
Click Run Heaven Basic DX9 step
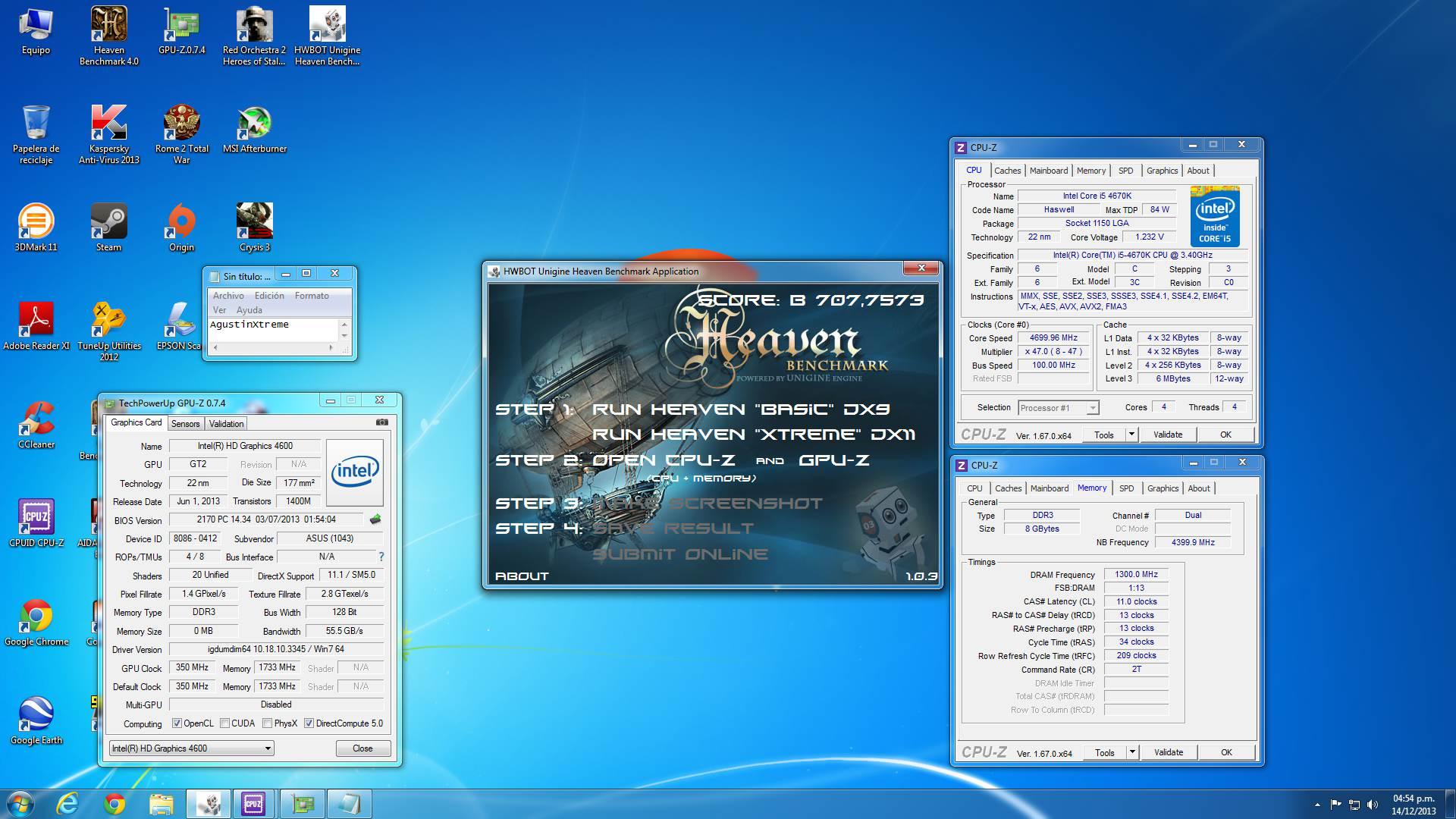tap(741, 409)
